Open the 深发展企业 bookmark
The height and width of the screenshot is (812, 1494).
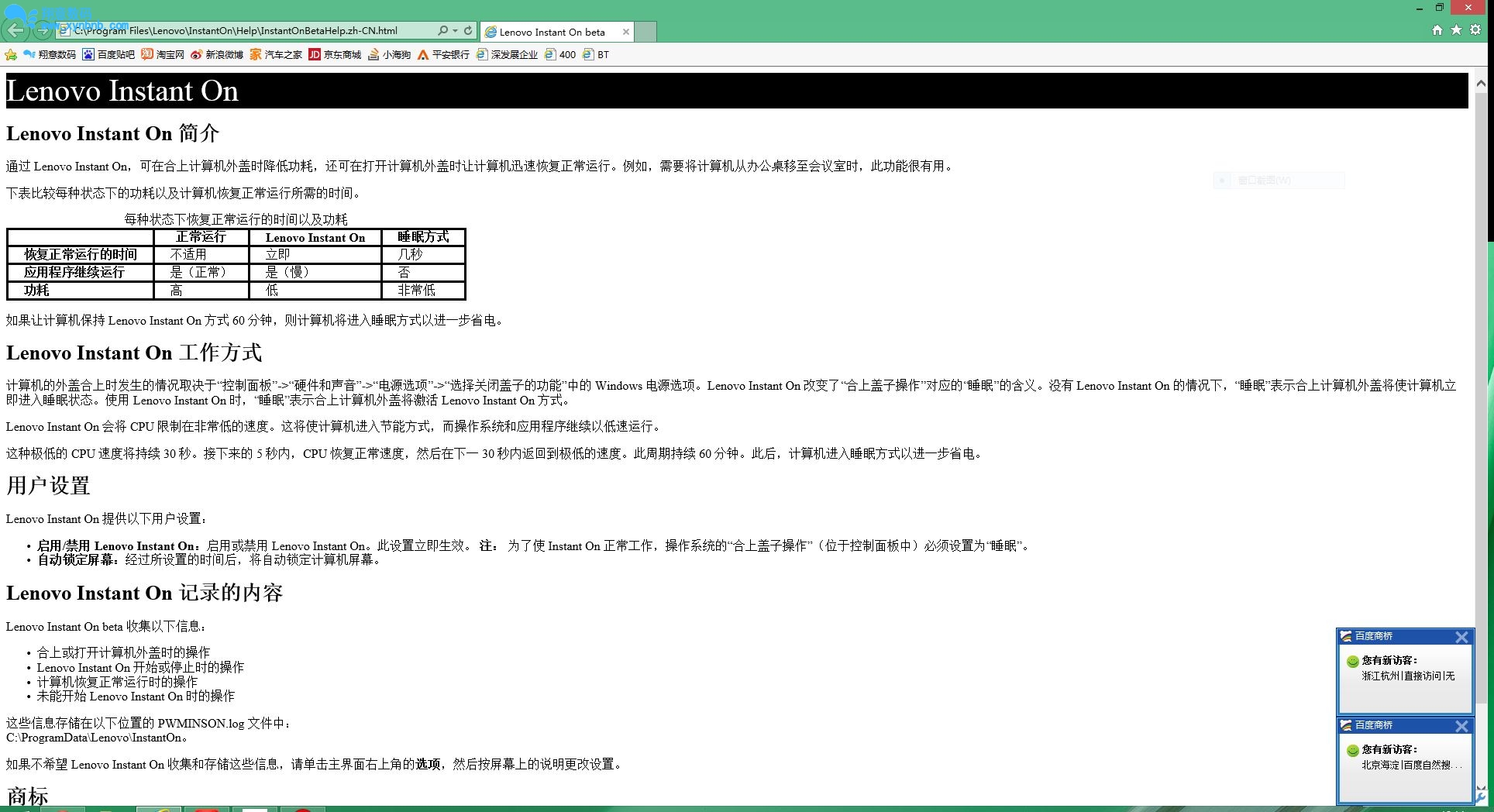click(x=507, y=55)
